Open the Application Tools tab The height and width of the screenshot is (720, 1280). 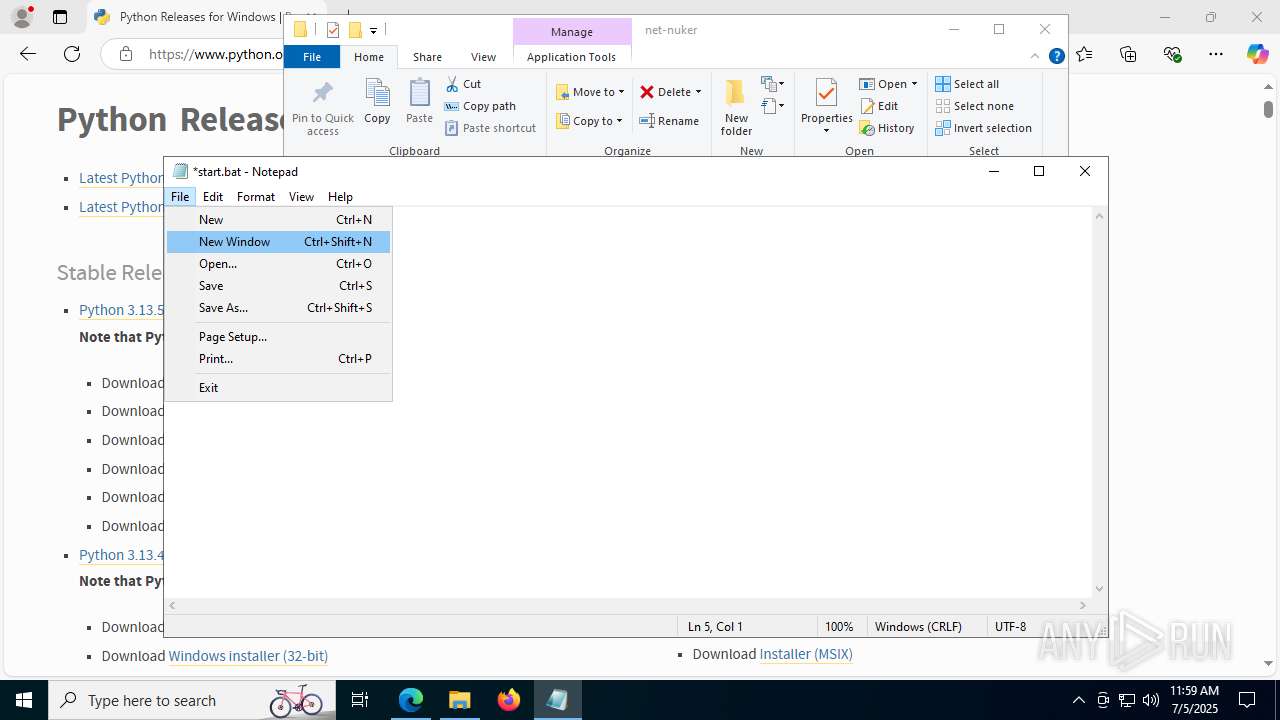point(571,57)
